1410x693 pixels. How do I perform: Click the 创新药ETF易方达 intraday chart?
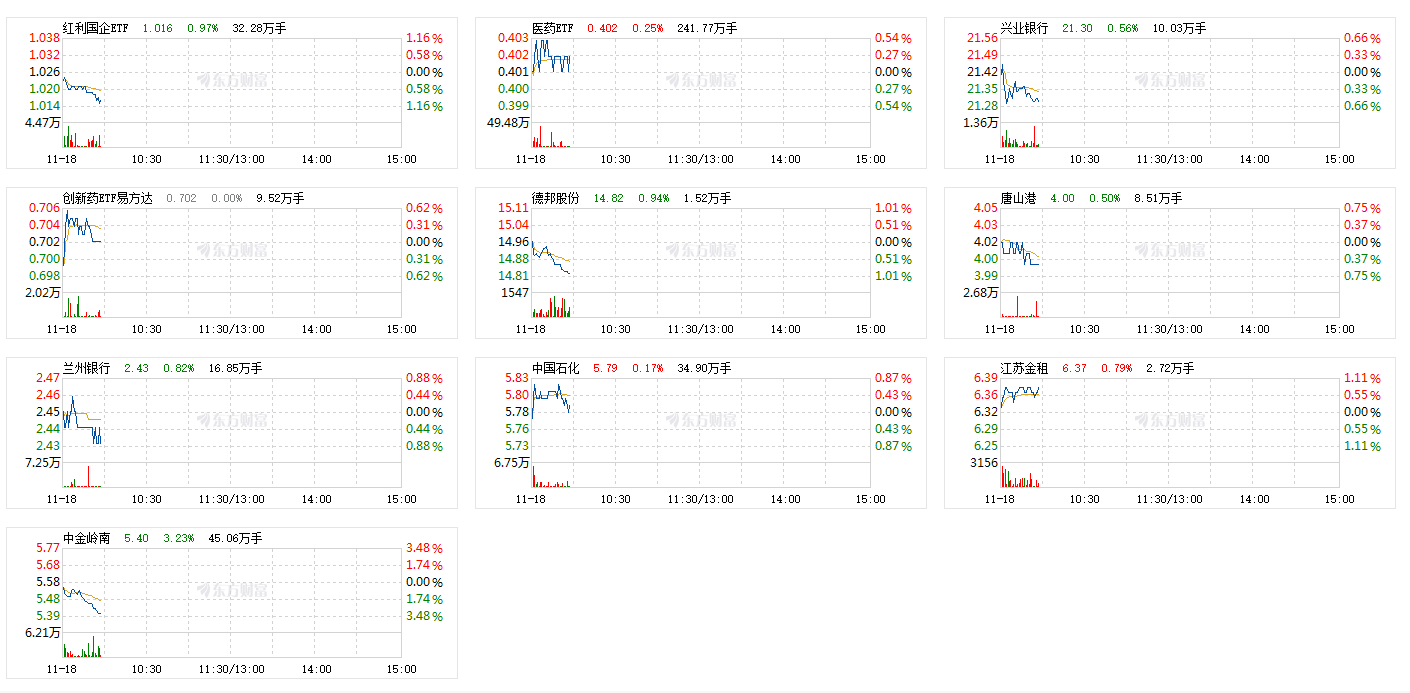(x=232, y=262)
